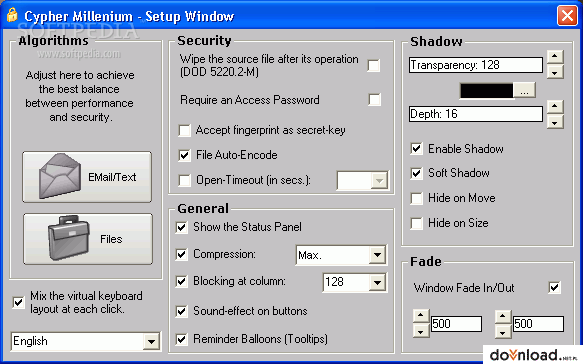Screen dimensions: 583x364
Task: Click the padlock icon in title bar
Action: click(x=12, y=15)
